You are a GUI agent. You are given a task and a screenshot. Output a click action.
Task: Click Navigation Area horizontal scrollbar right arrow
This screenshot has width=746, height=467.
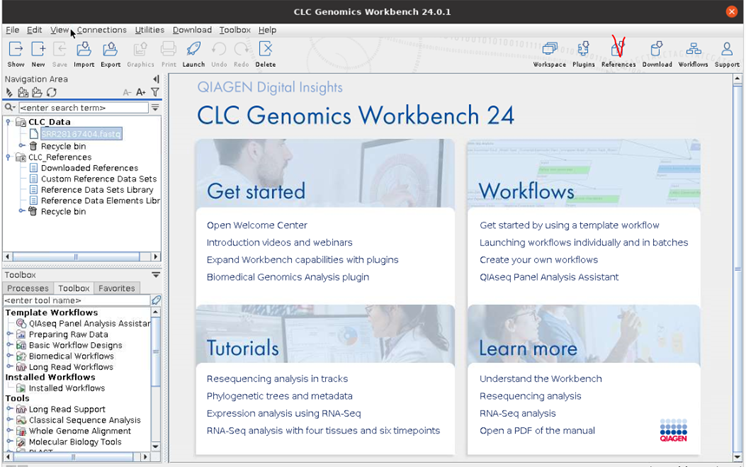(156, 257)
